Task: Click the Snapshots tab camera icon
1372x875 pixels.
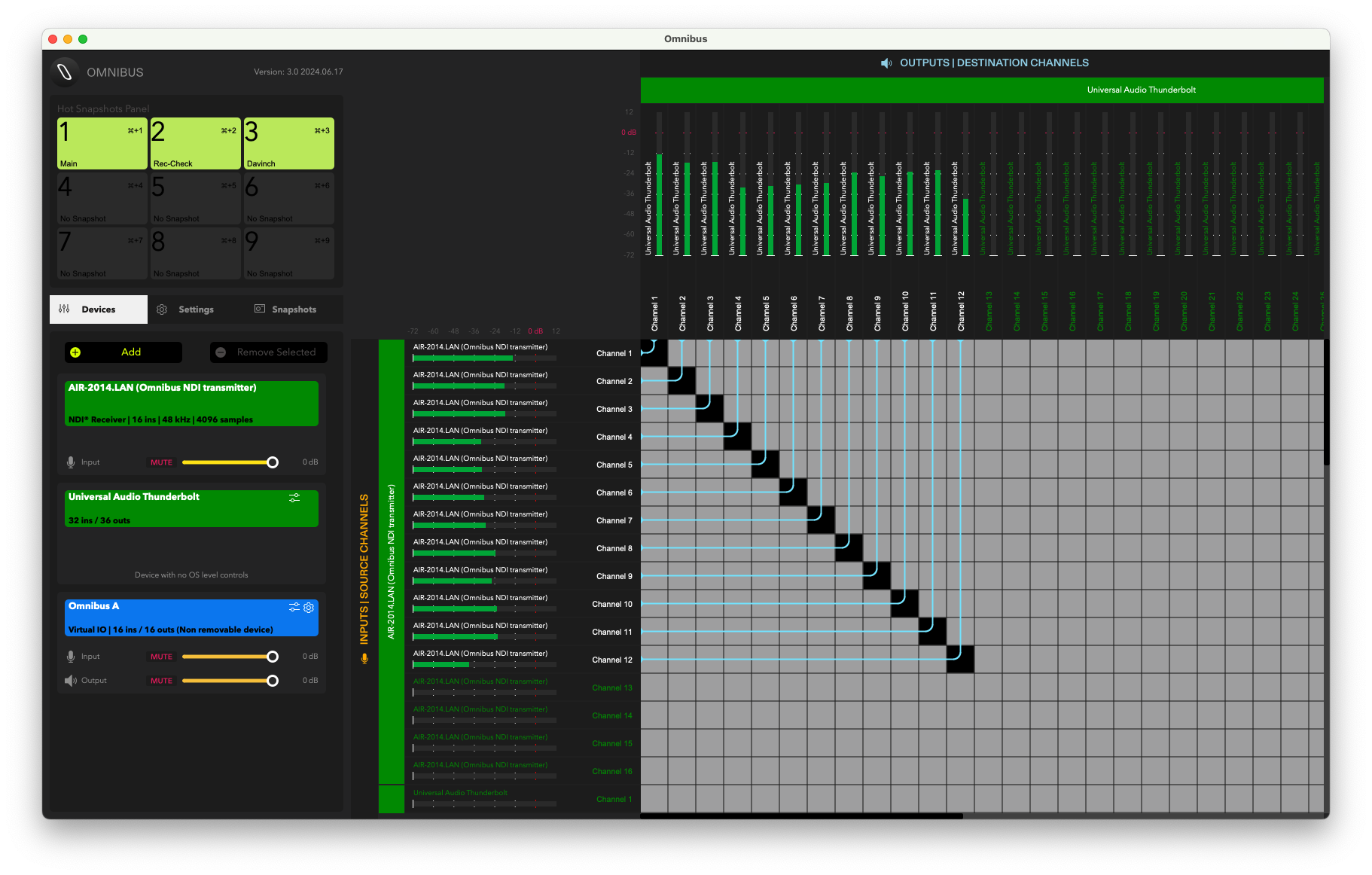Action: coord(260,309)
